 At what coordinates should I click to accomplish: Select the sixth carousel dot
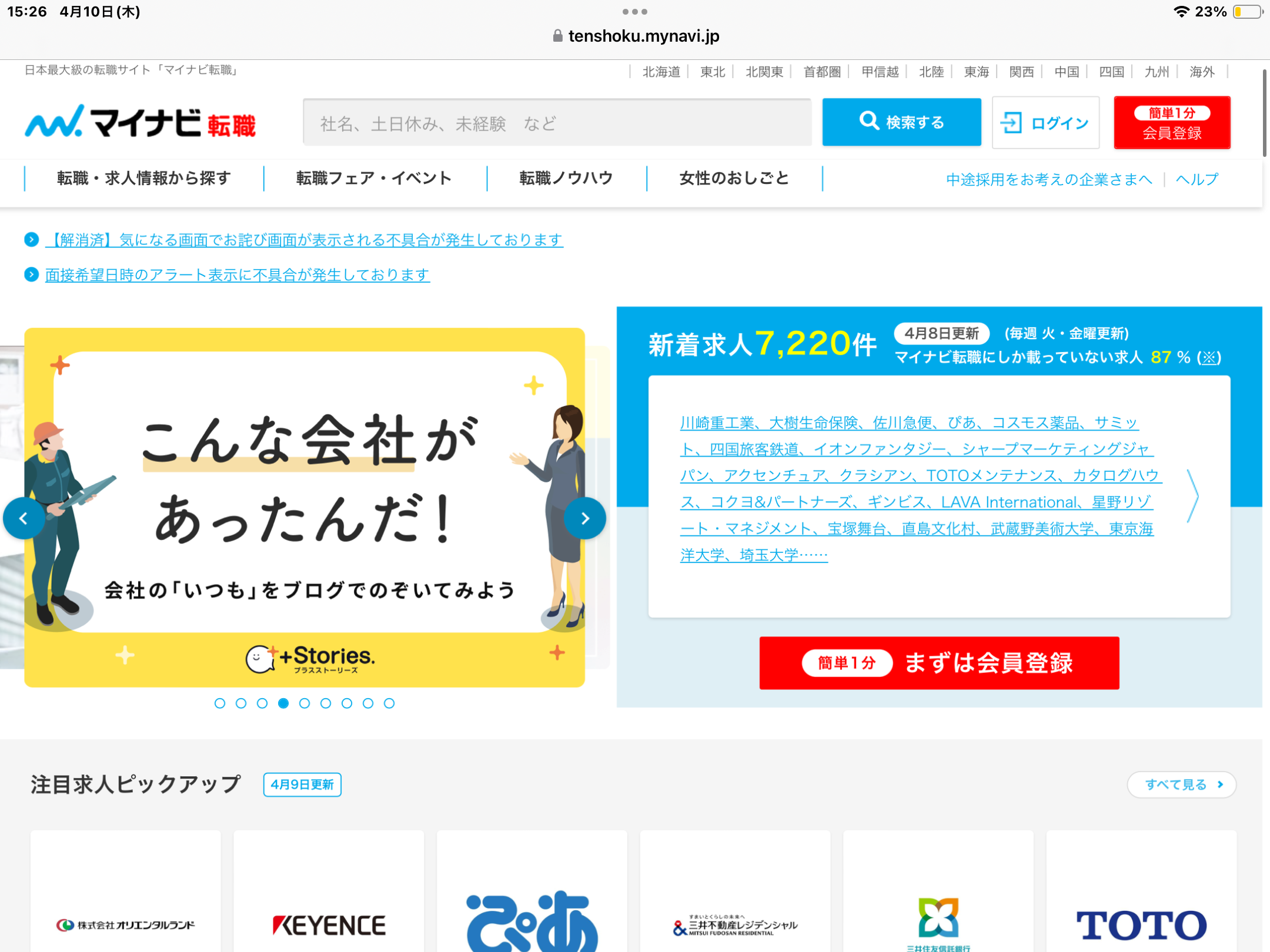(326, 703)
